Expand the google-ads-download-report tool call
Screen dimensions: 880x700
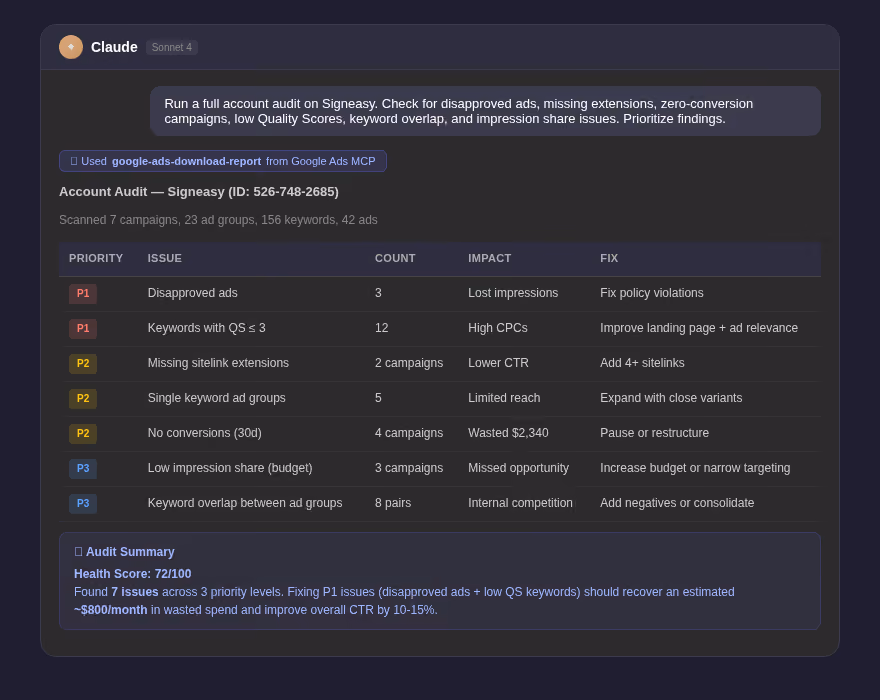223,161
